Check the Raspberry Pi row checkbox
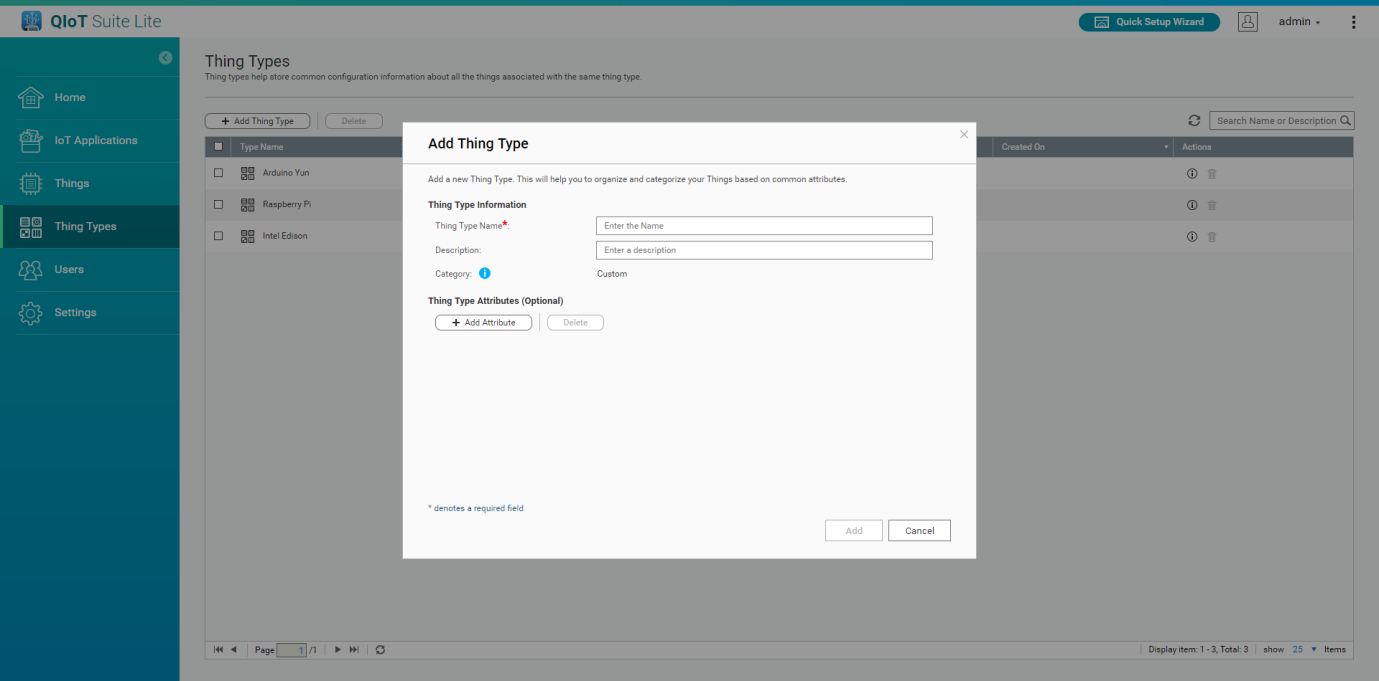 coord(219,205)
